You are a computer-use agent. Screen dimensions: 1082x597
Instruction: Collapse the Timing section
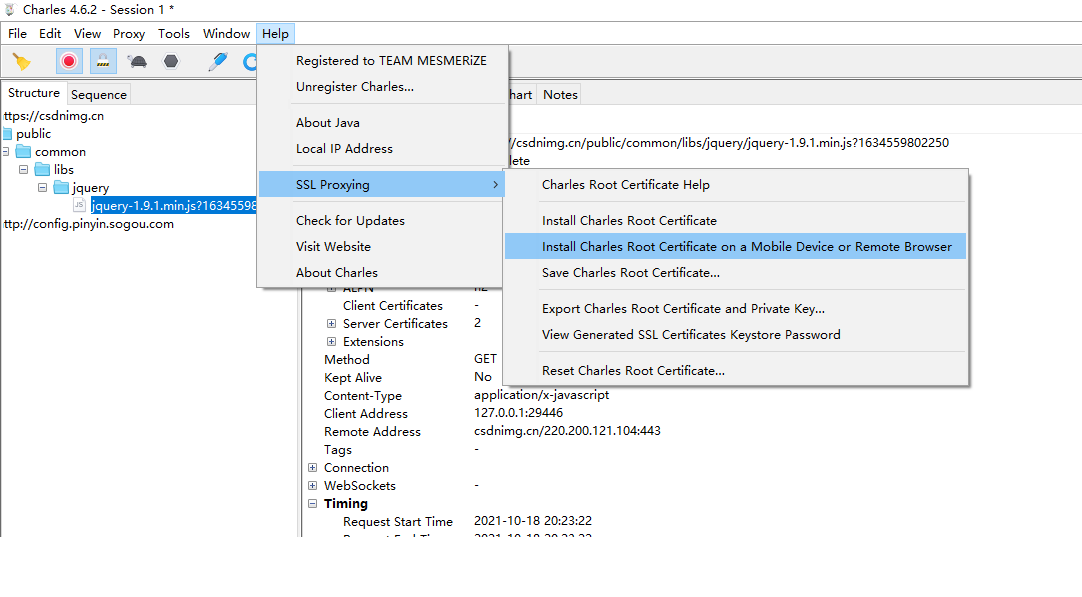click(x=312, y=503)
